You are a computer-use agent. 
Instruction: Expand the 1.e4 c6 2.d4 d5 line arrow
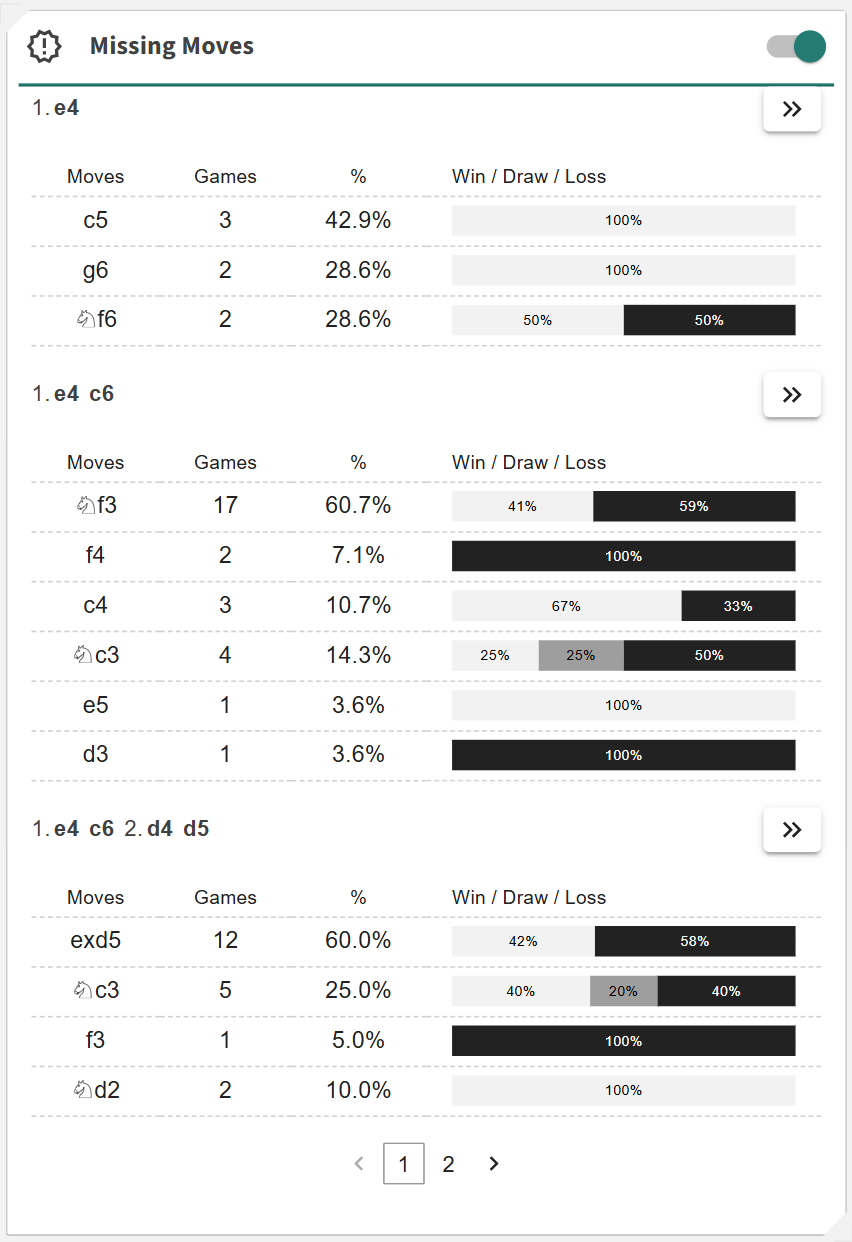[x=792, y=830]
